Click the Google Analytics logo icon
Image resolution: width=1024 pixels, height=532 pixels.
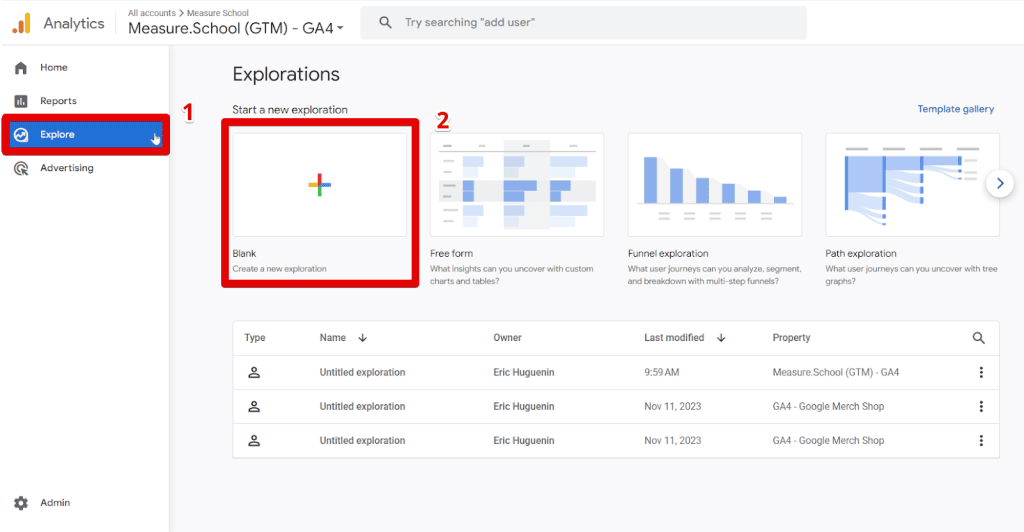pos(21,23)
